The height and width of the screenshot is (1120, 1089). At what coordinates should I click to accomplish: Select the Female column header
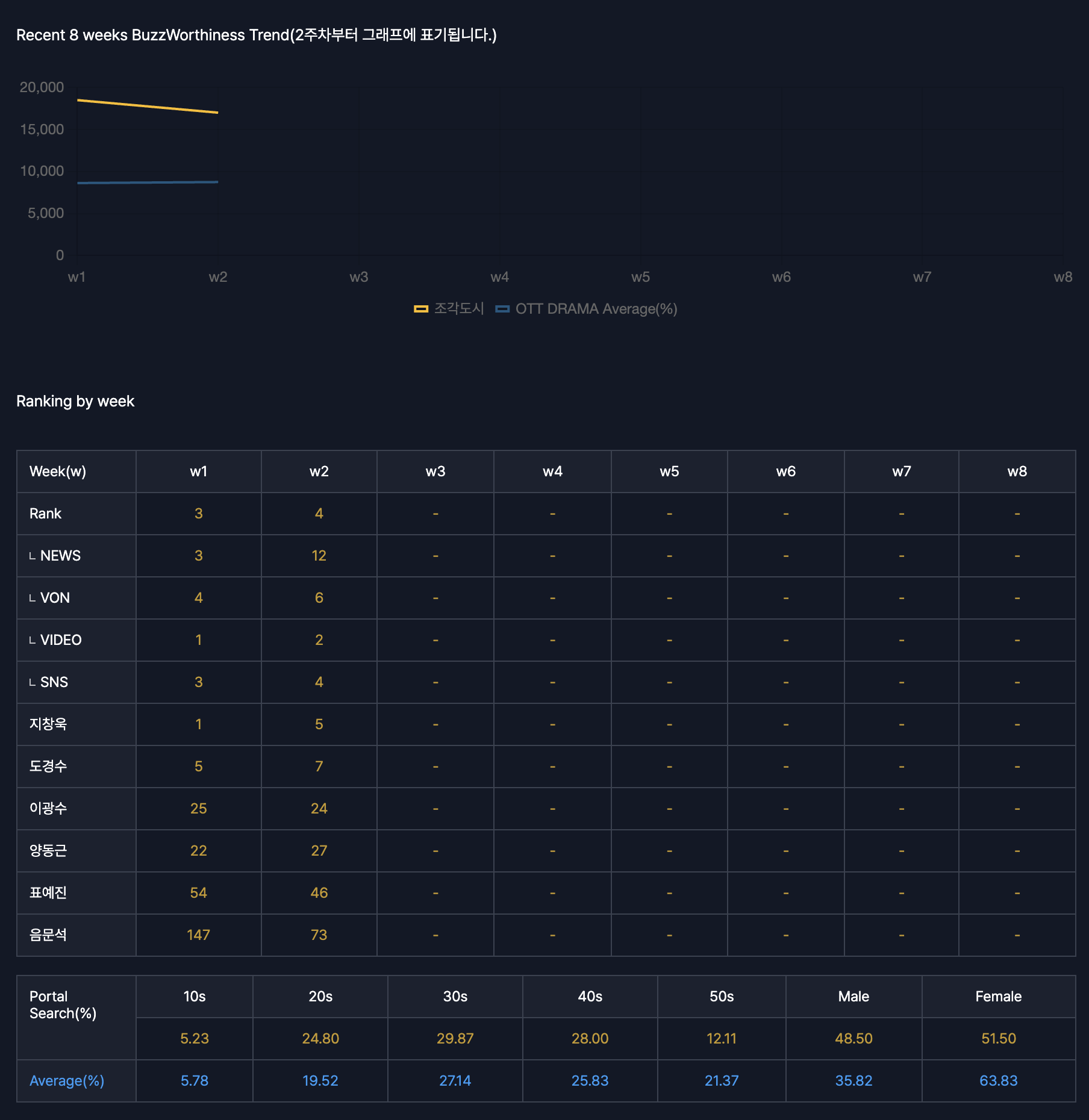pyautogui.click(x=998, y=997)
